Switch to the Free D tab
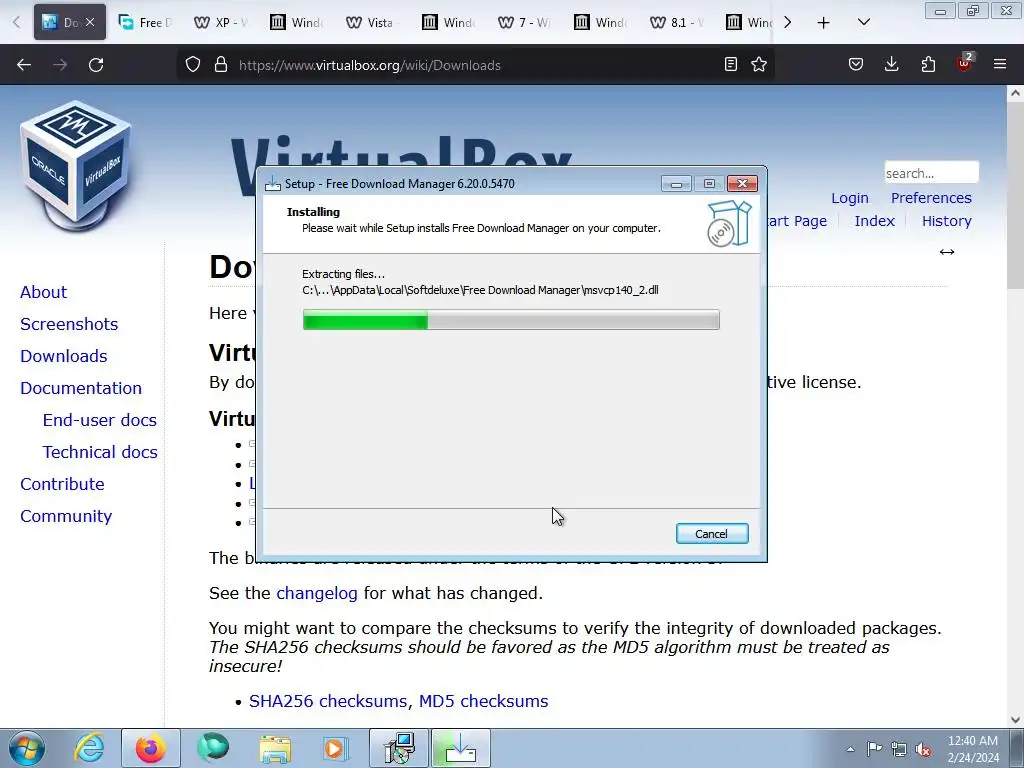 point(146,22)
